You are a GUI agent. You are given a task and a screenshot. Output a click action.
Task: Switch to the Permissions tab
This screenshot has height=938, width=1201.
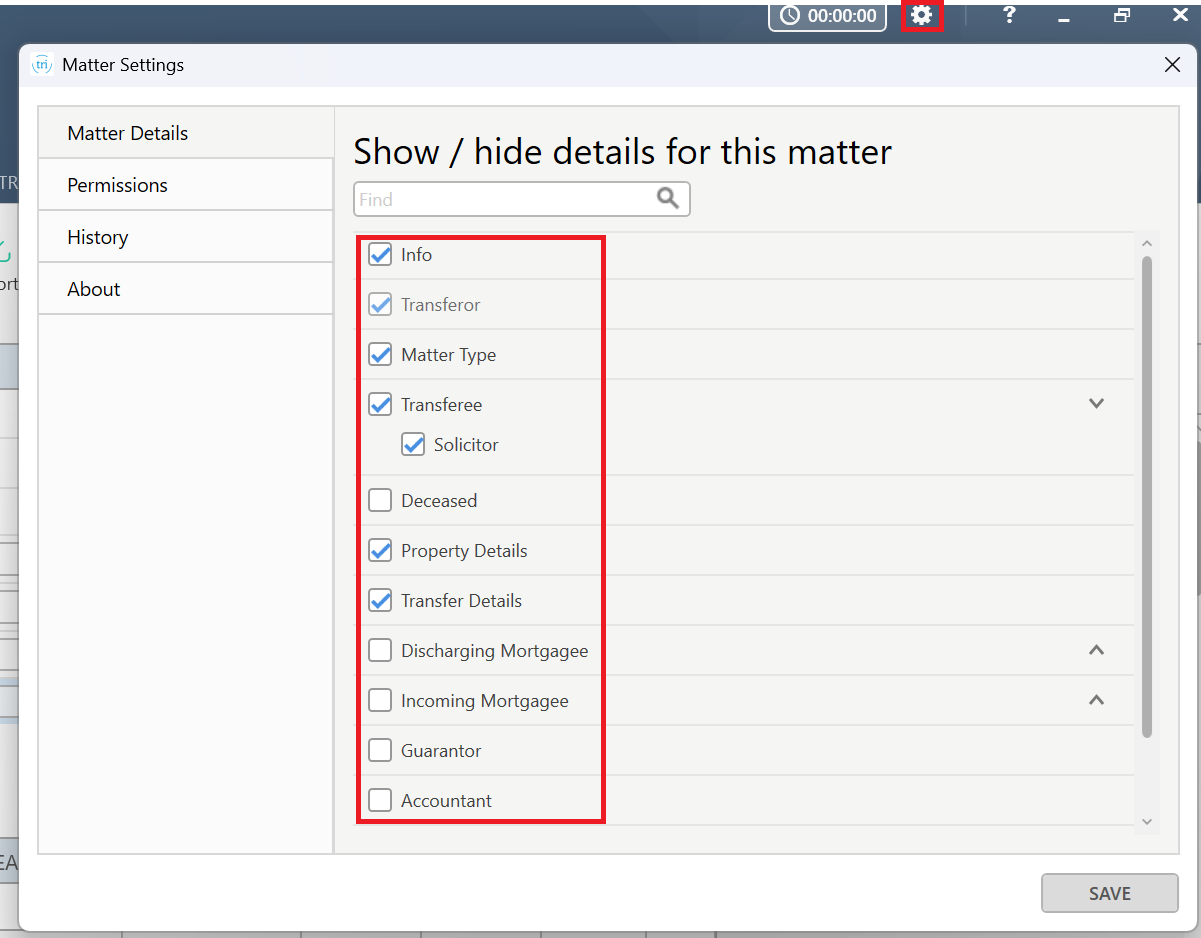click(186, 185)
